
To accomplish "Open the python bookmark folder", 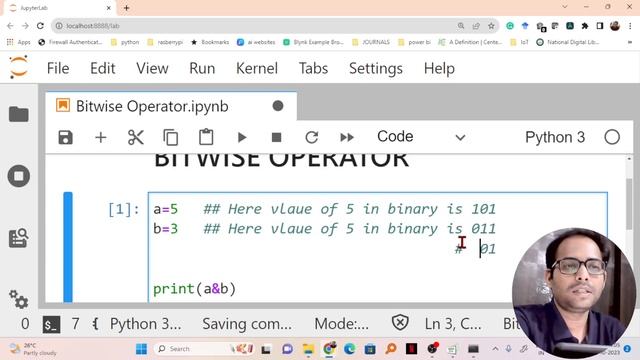I will point(125,42).
